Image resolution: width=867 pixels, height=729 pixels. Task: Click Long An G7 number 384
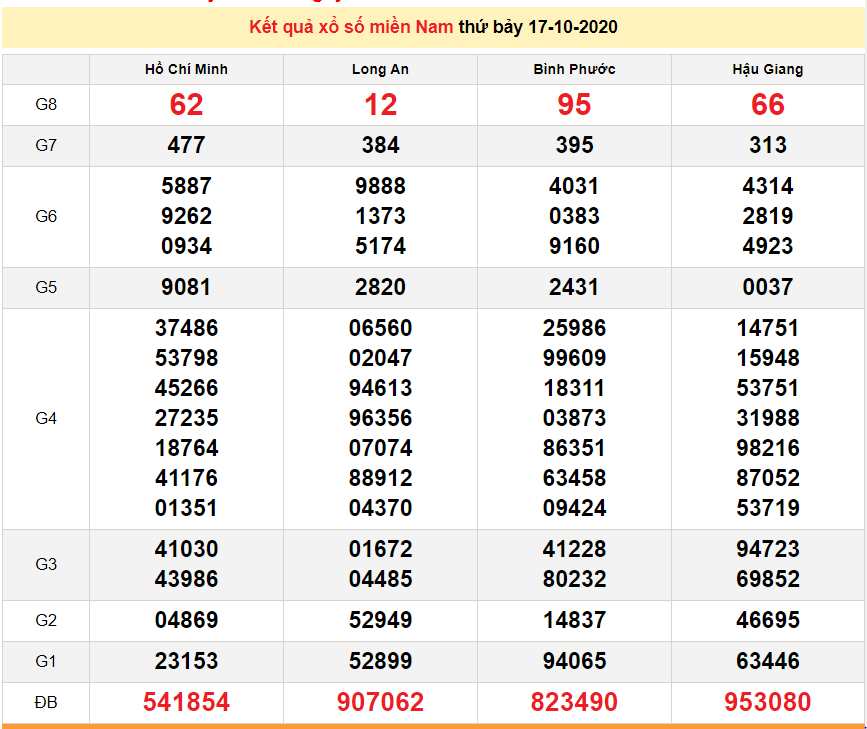380,145
